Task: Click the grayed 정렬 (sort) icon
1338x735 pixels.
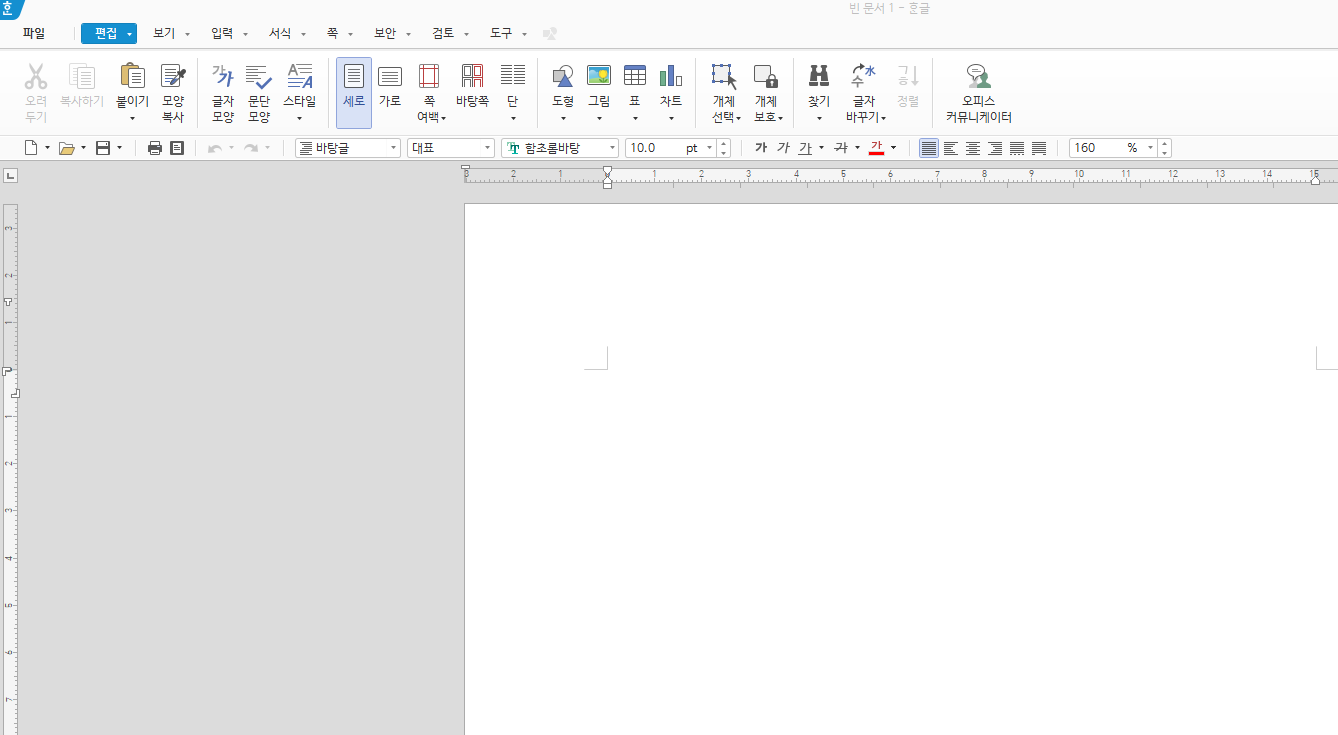Action: point(908,76)
